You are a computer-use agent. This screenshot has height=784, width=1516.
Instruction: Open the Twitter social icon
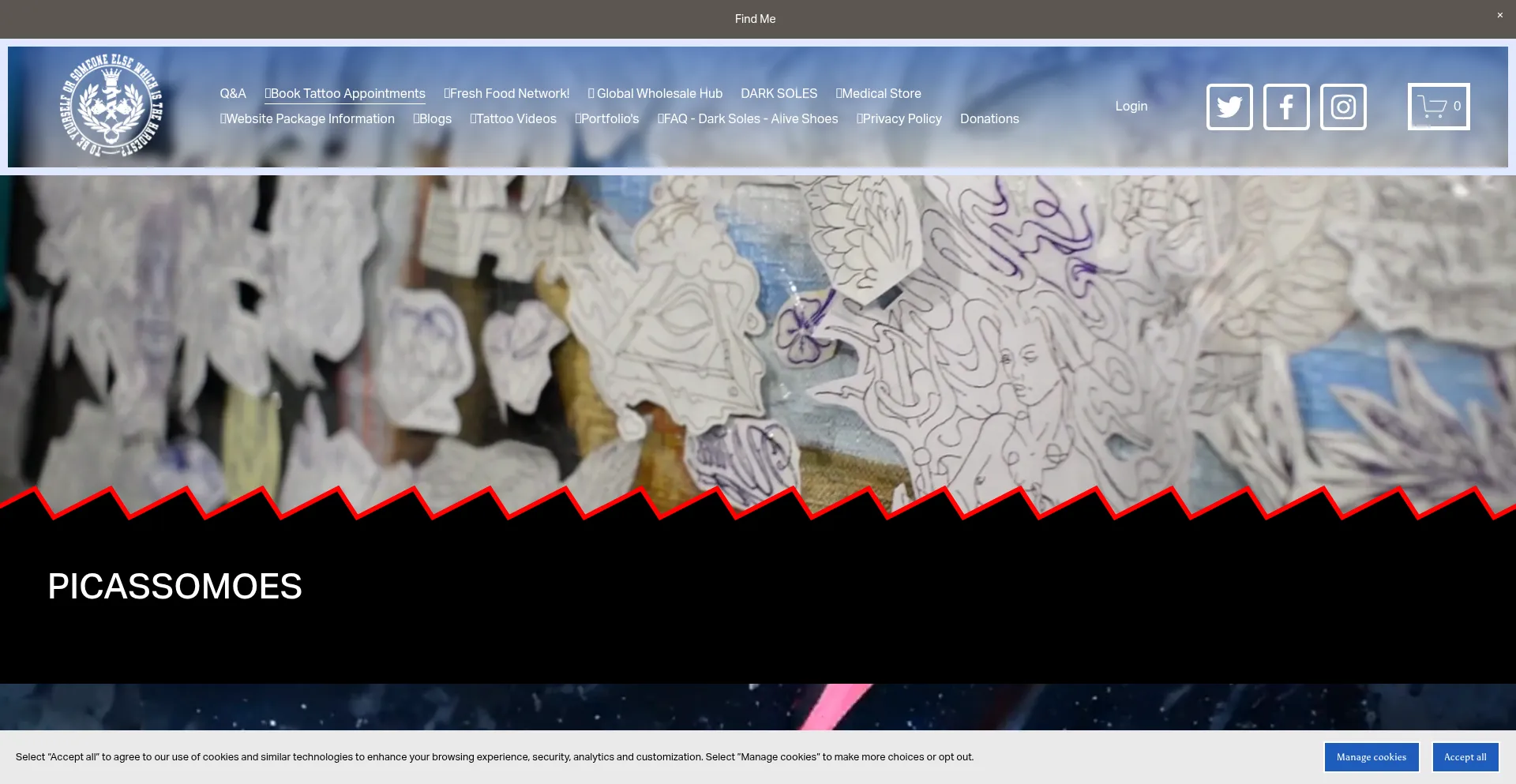pyautogui.click(x=1229, y=107)
